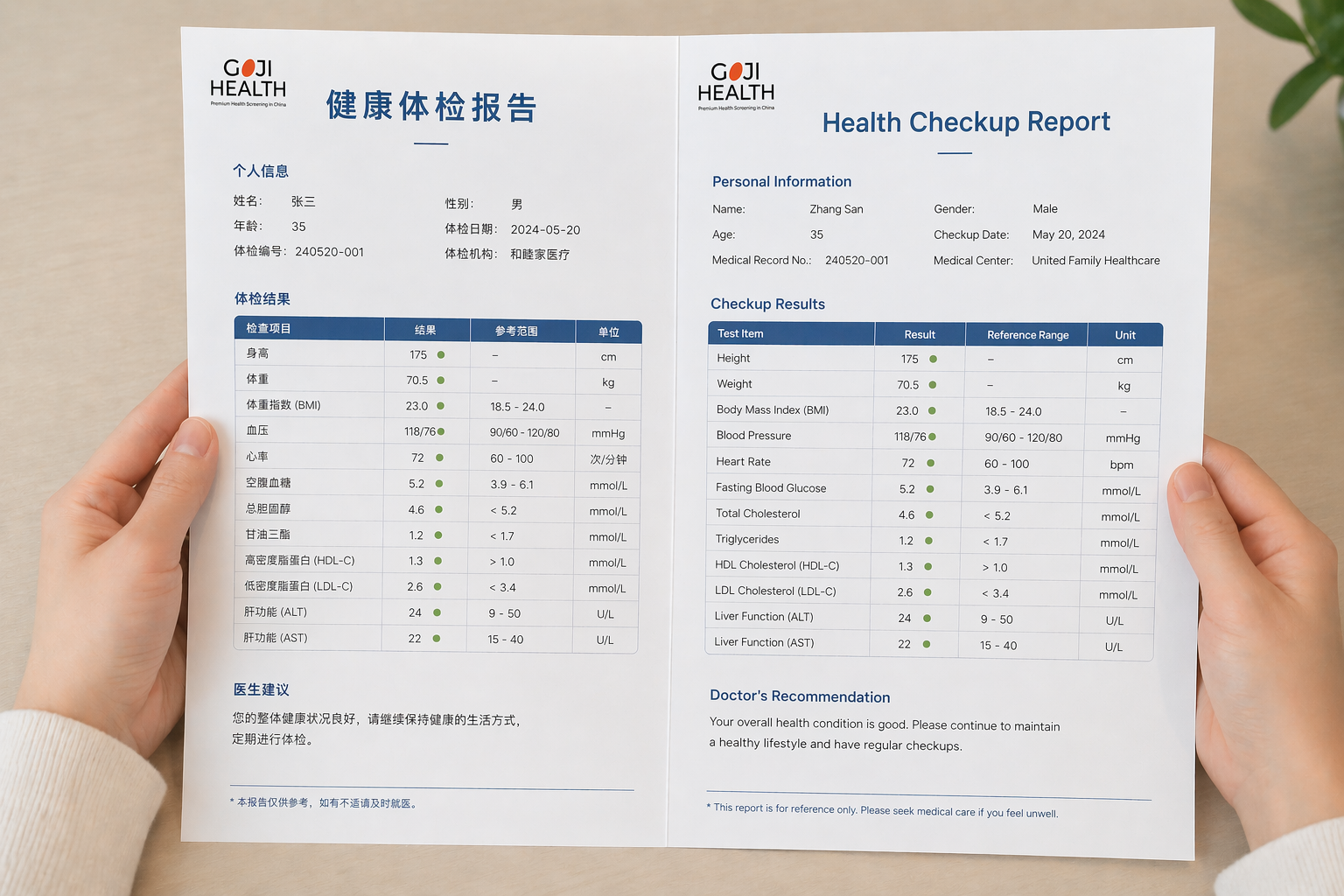Click the date '2024-05-20' on Chinese page
The image size is (1344, 896).
(545, 229)
